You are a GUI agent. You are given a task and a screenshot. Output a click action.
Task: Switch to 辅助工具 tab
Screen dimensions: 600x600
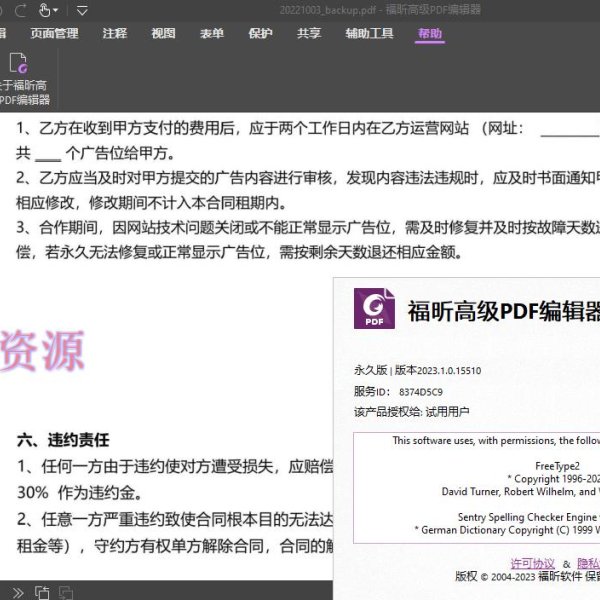[370, 33]
